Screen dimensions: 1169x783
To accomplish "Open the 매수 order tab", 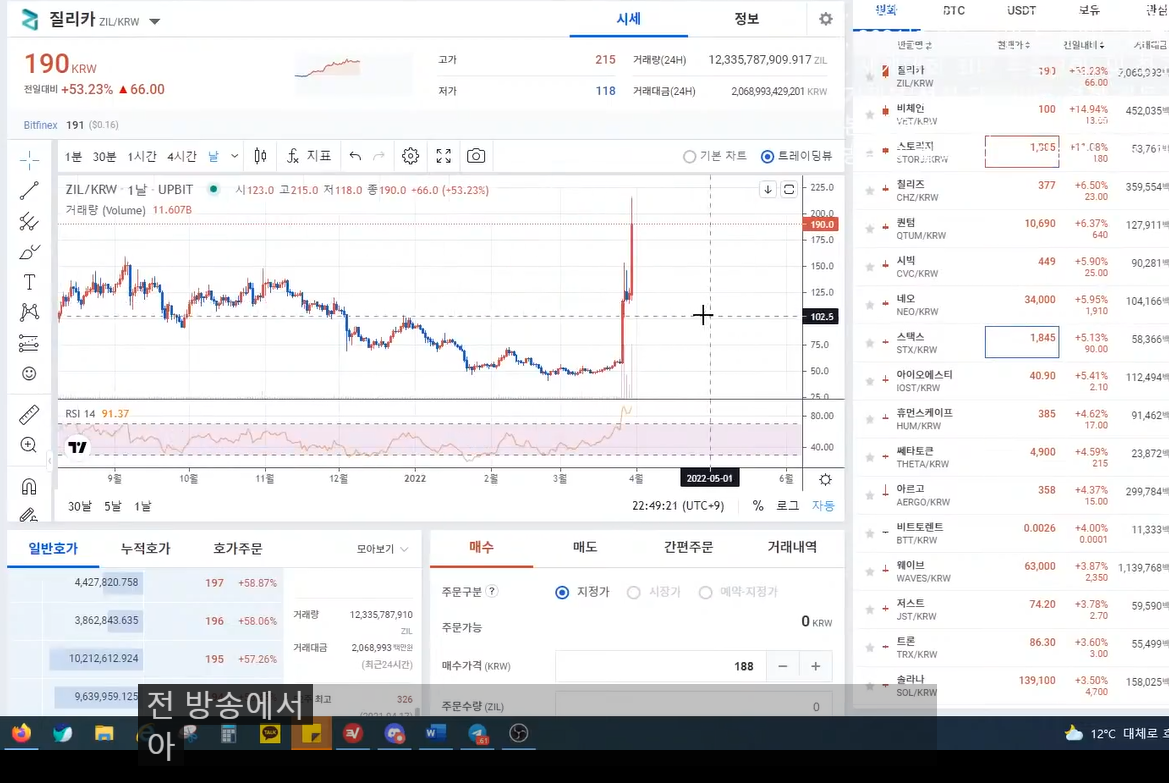I will click(482, 547).
